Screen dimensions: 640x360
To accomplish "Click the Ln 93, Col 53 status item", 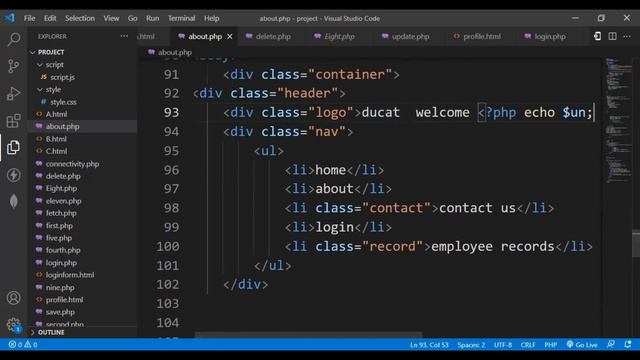I will (x=429, y=344).
